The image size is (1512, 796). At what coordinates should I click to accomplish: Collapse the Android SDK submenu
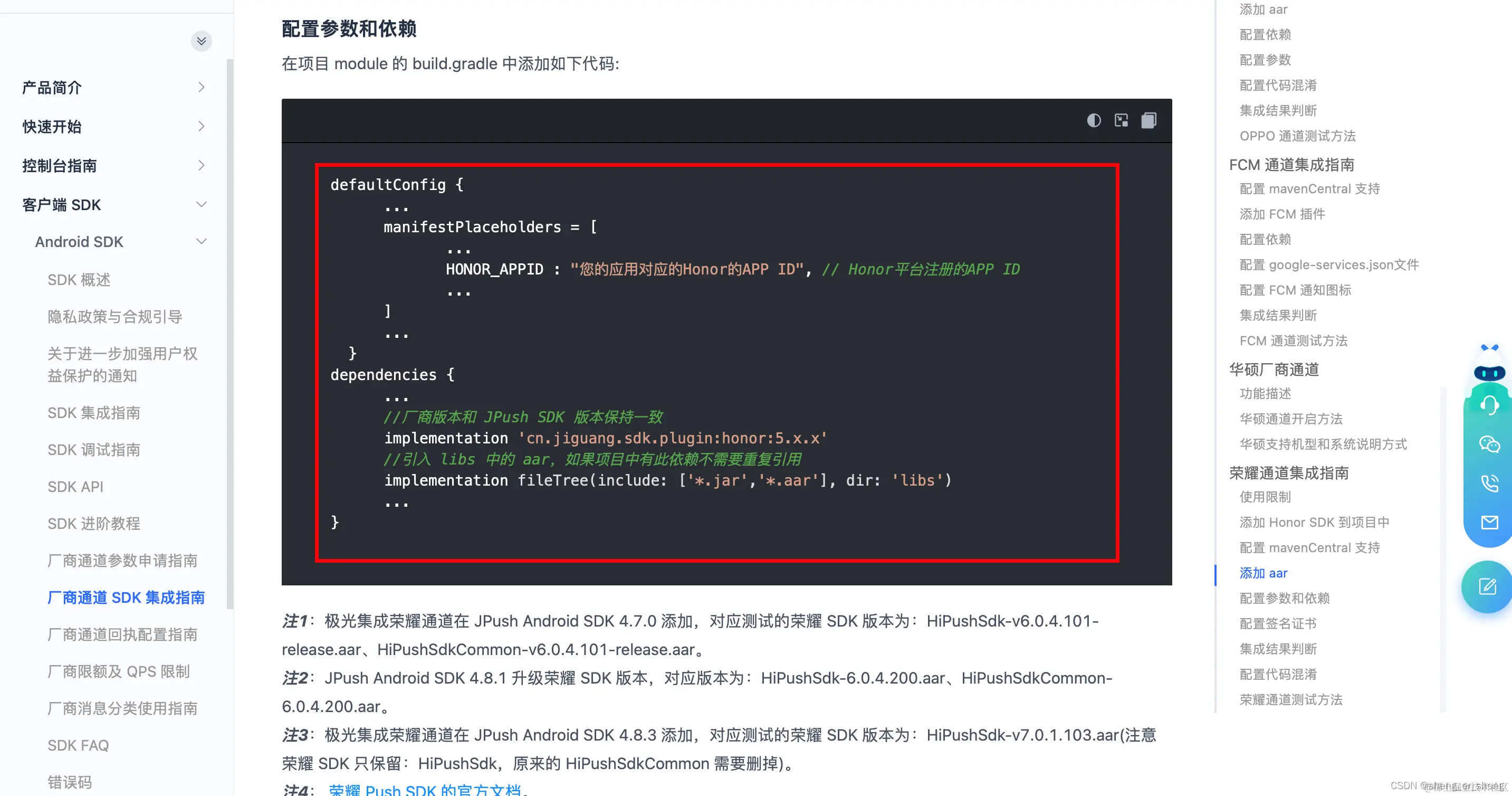click(x=202, y=241)
